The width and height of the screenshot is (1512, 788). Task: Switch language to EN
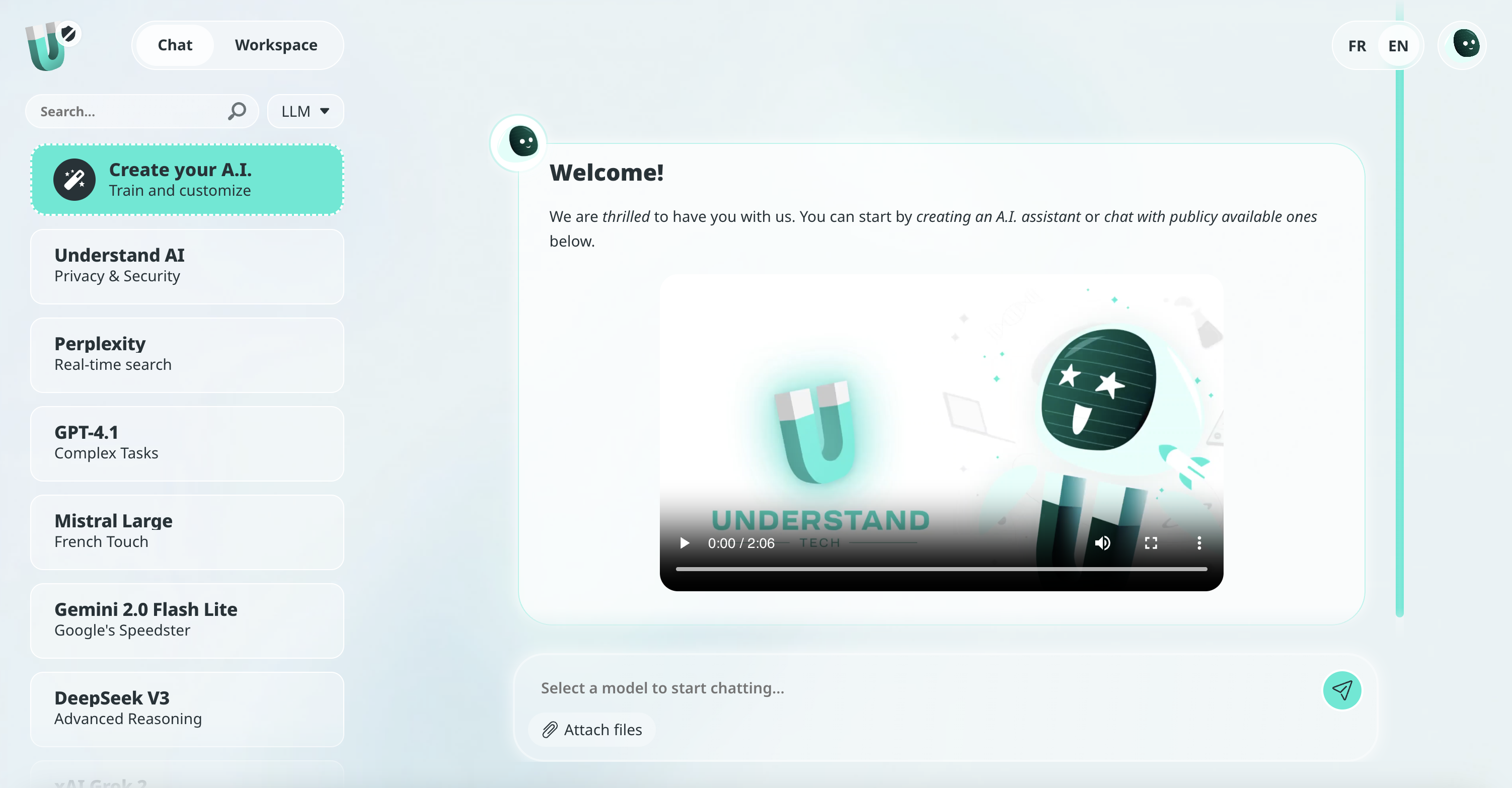[x=1398, y=46]
